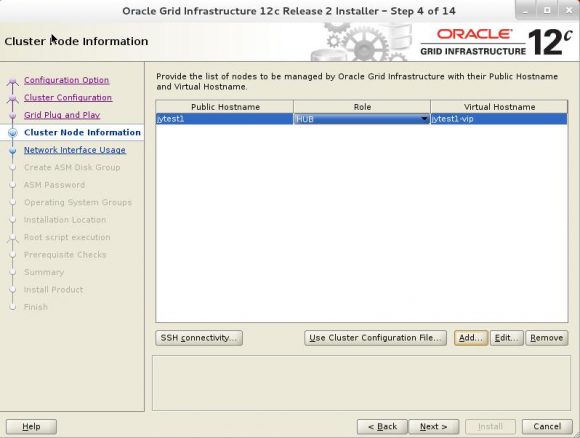Click the Network Interface Usage bullet icon
This screenshot has width=580, height=438.
click(x=13, y=151)
